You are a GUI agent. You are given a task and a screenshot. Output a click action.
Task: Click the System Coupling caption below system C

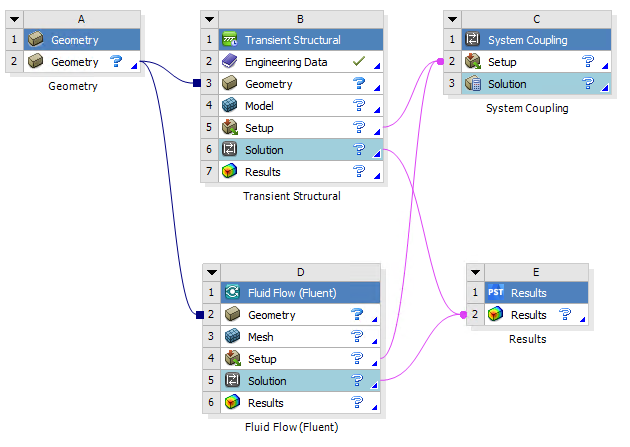point(527,108)
